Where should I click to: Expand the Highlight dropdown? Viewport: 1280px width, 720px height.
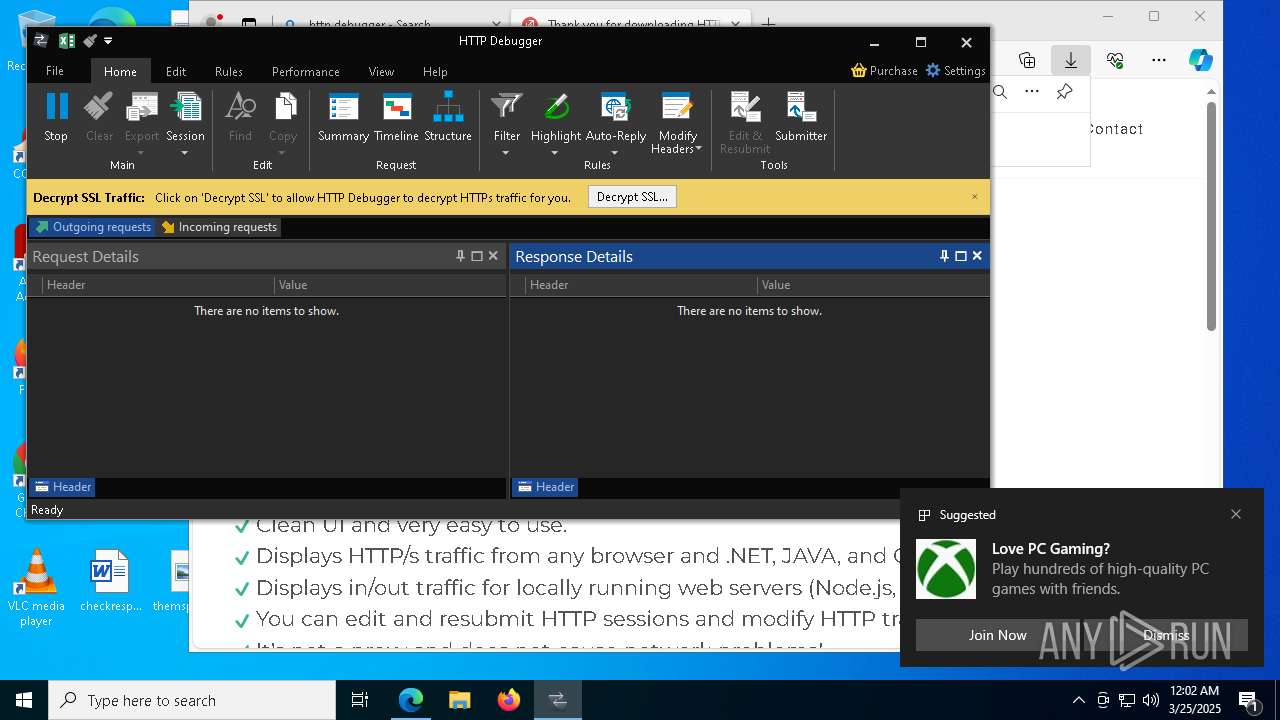point(555,153)
